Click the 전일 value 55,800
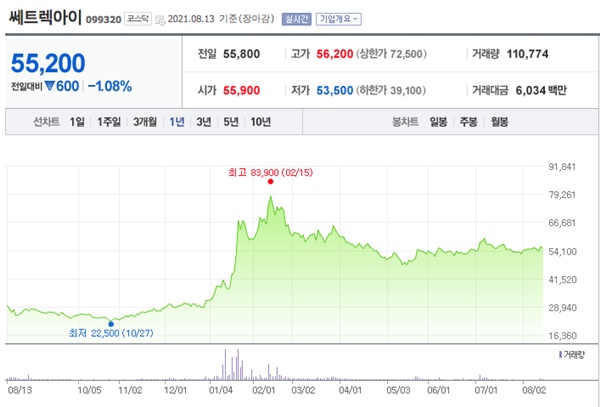600x407 pixels. [x=241, y=54]
